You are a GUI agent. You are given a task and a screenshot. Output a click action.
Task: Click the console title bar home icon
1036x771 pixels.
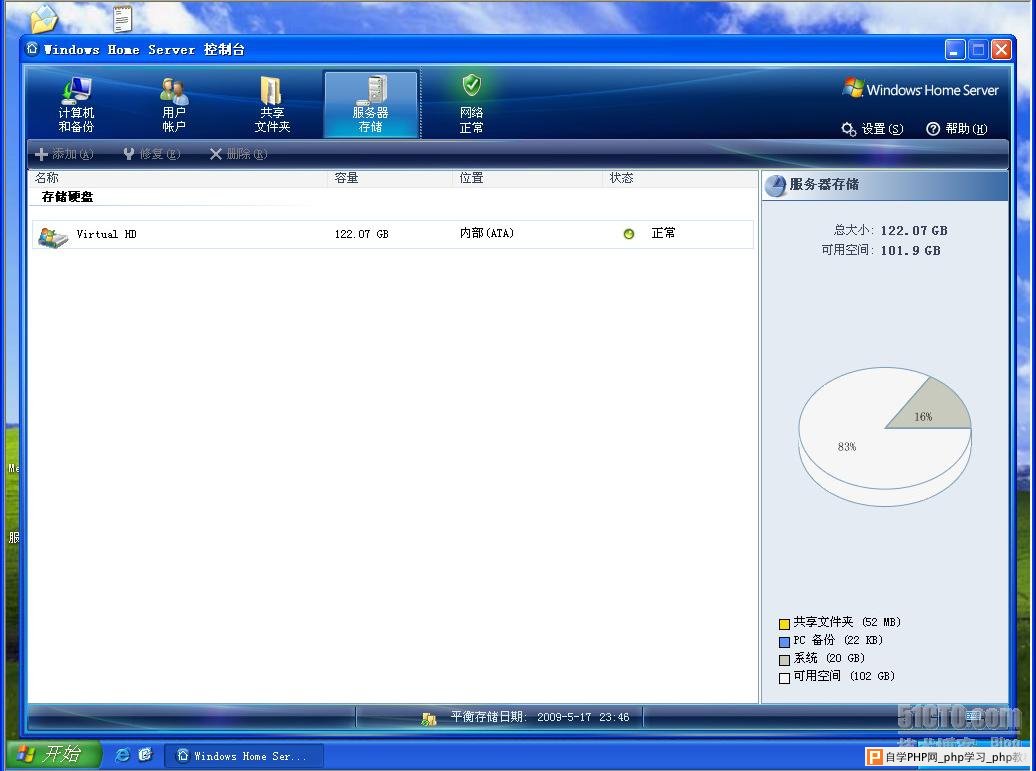[32, 49]
